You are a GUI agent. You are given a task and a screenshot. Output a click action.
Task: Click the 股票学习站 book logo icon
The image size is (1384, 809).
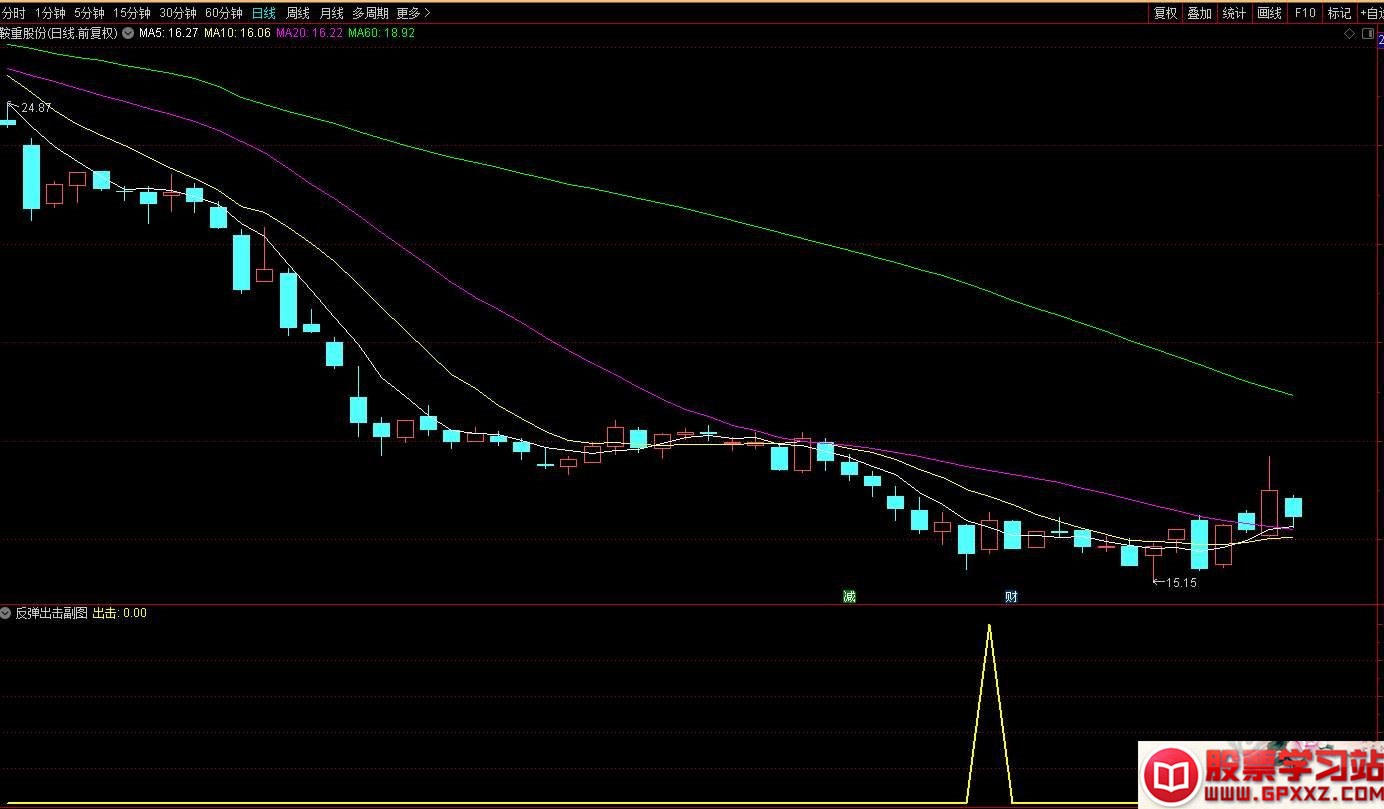(1171, 775)
